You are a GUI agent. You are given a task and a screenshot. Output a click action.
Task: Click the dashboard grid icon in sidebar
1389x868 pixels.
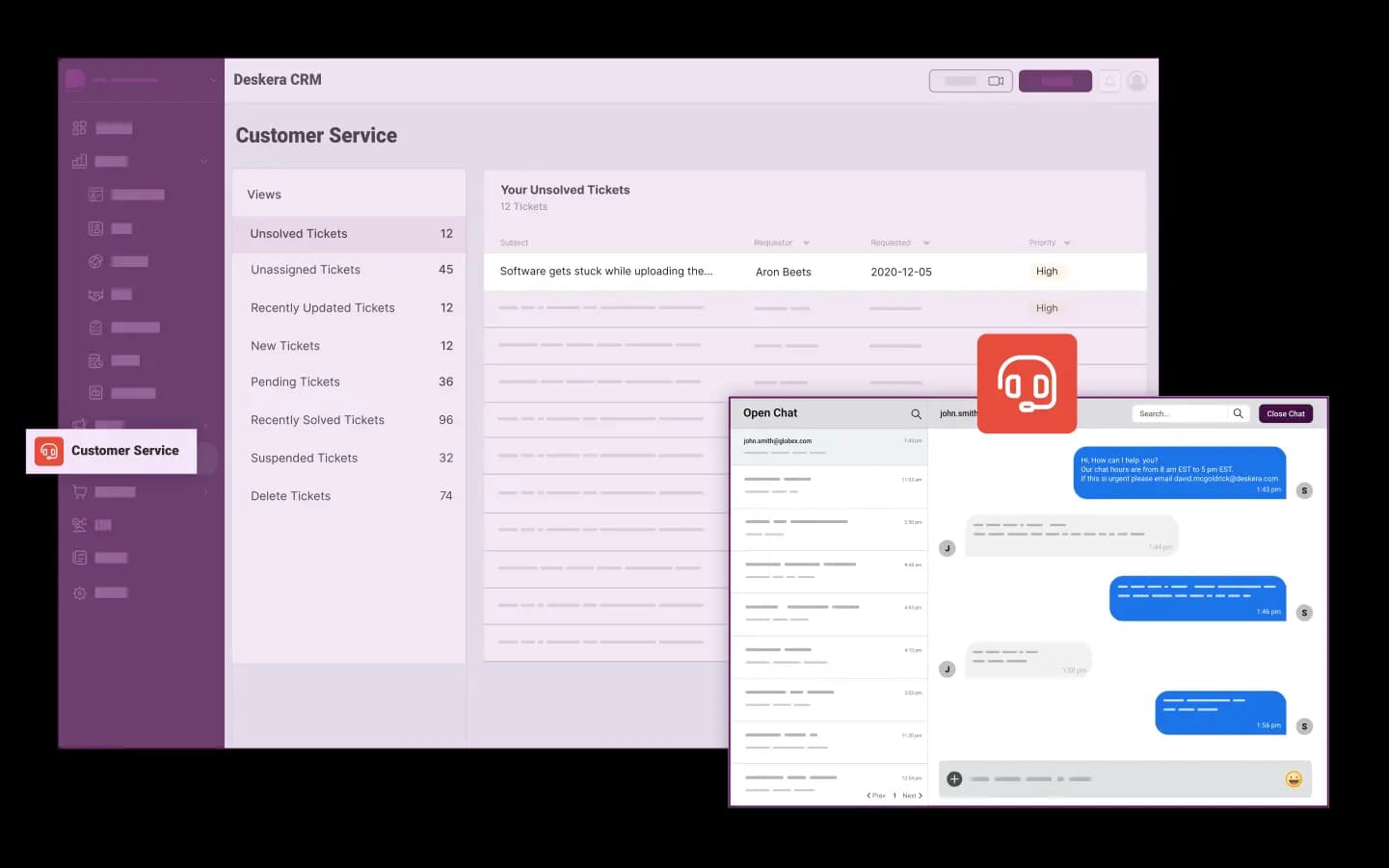pyautogui.click(x=80, y=128)
